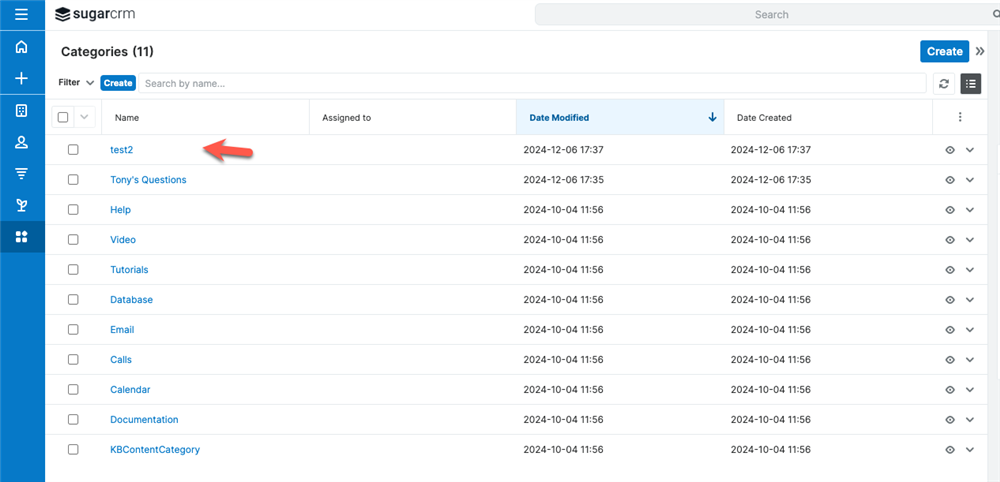Click the blue Create button at top right

click(944, 52)
